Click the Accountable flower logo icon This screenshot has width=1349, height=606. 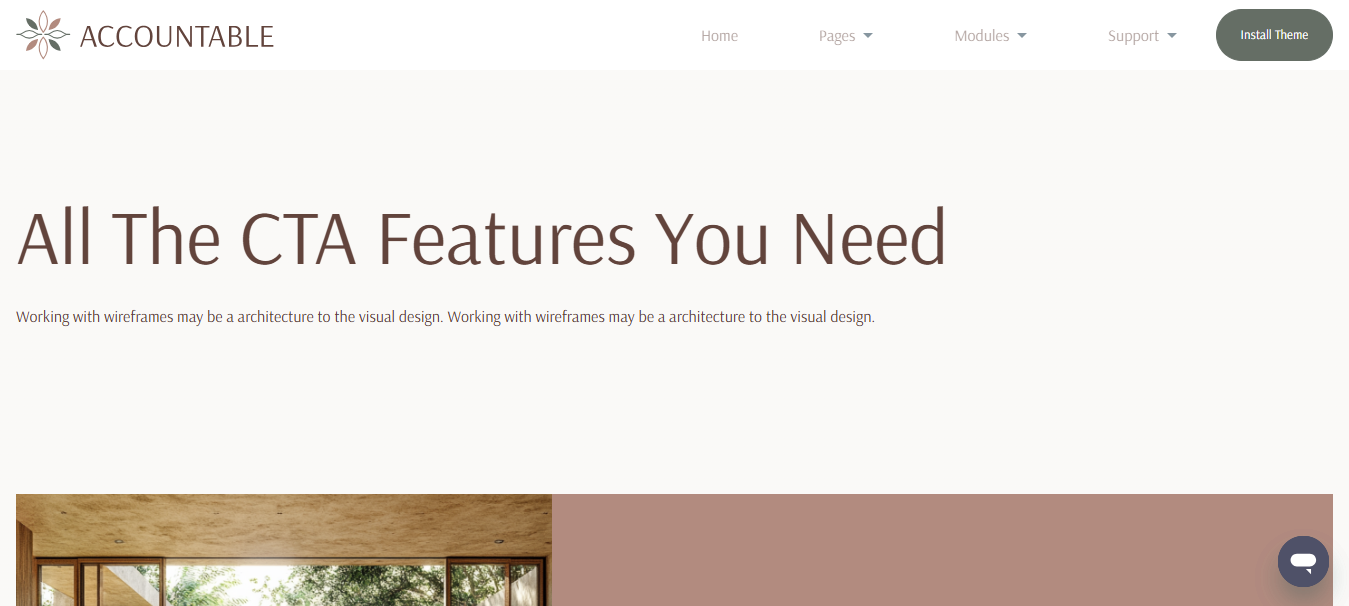[x=43, y=35]
